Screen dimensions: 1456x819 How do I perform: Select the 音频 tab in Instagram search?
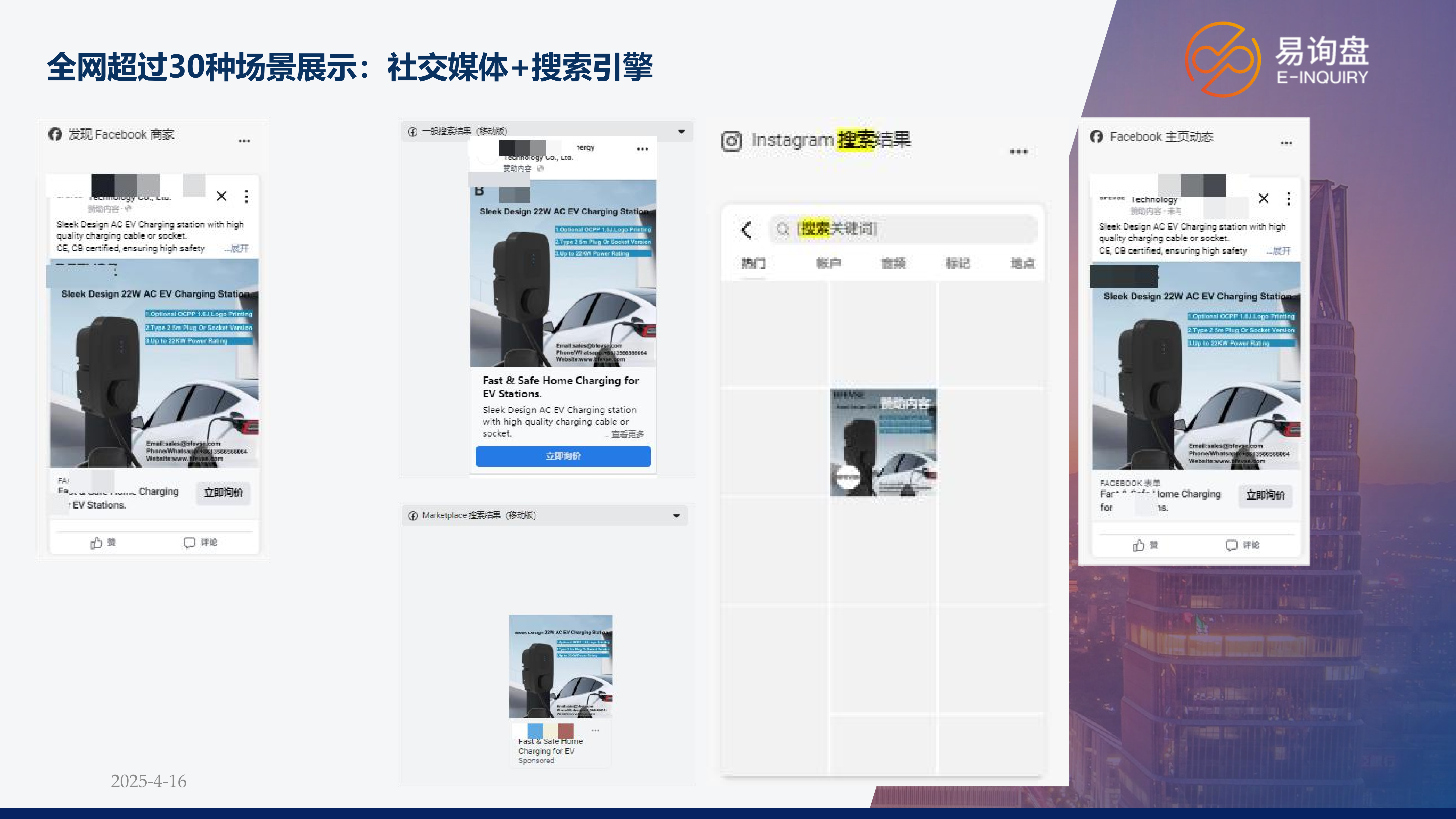coord(894,263)
